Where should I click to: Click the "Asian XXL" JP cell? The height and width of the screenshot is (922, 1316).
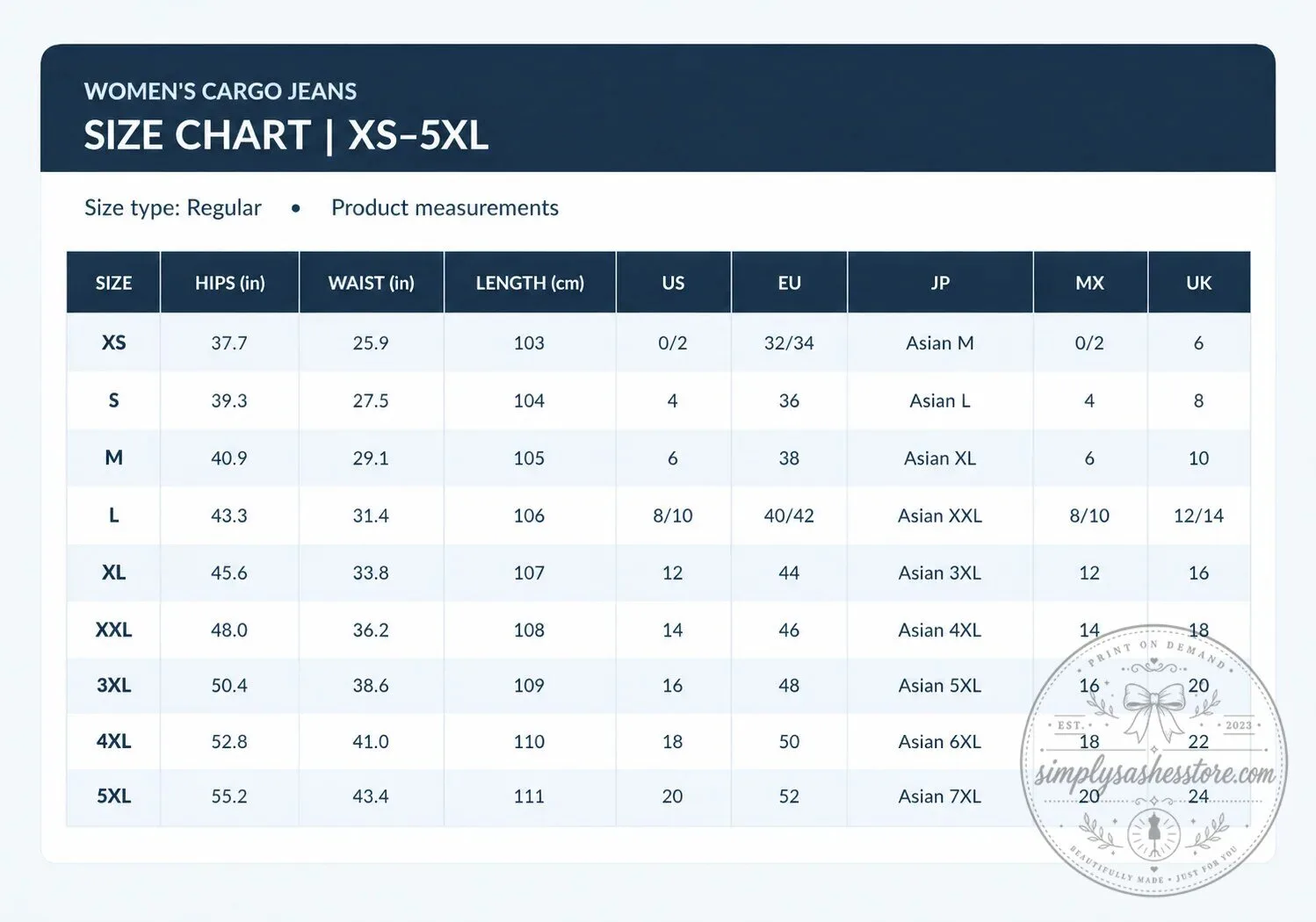click(940, 515)
